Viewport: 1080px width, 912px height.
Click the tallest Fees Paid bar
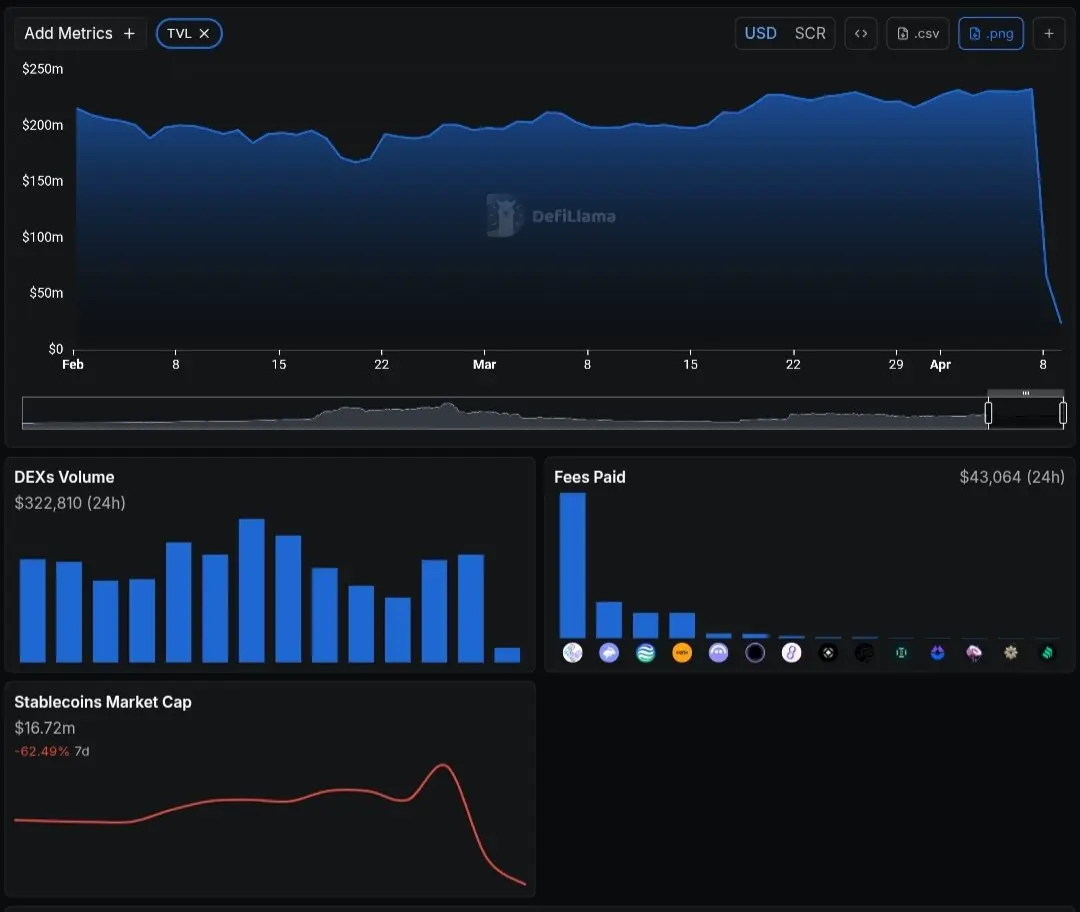572,566
